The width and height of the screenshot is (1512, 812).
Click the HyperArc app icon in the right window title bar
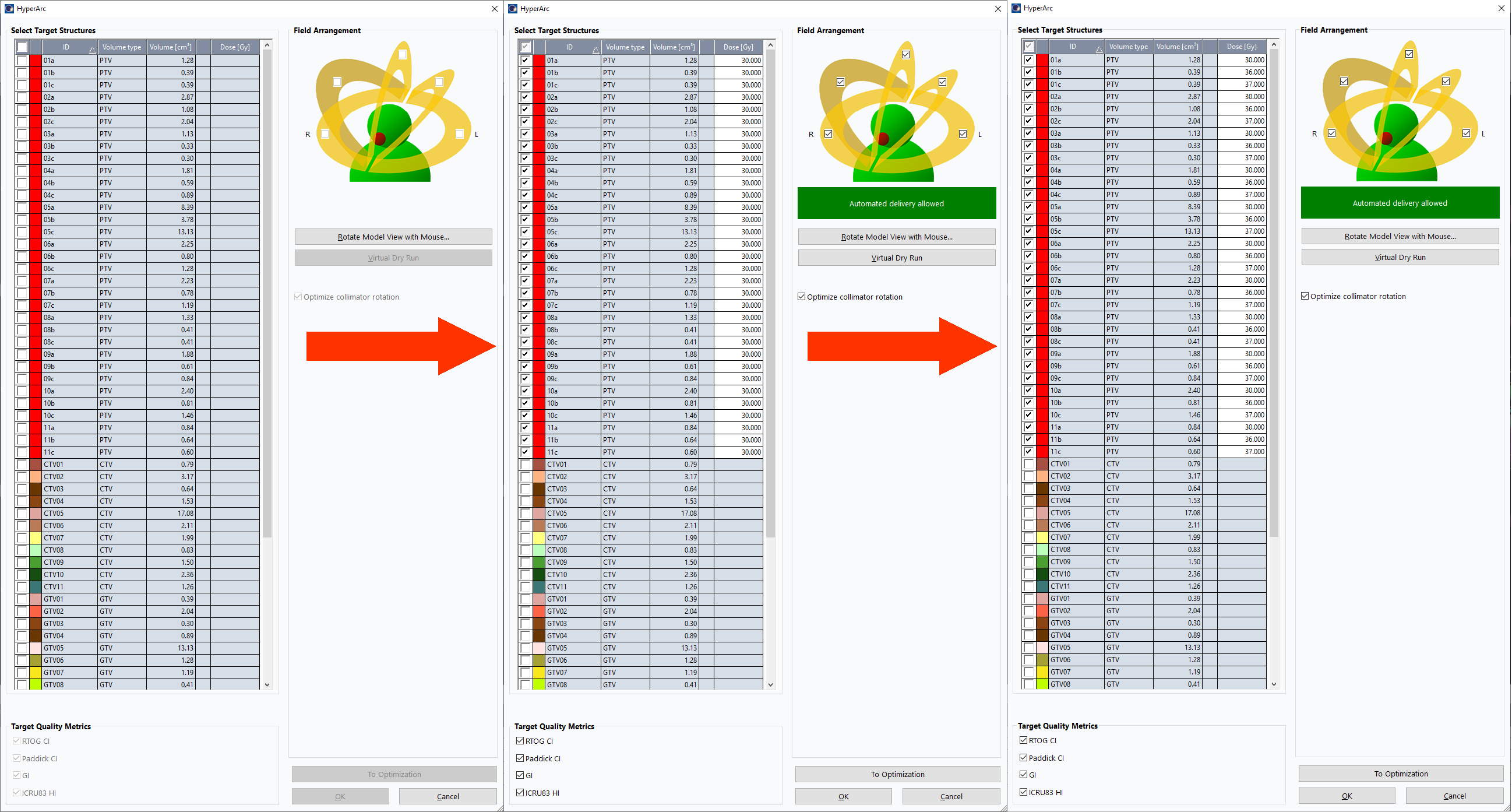(x=1016, y=8)
